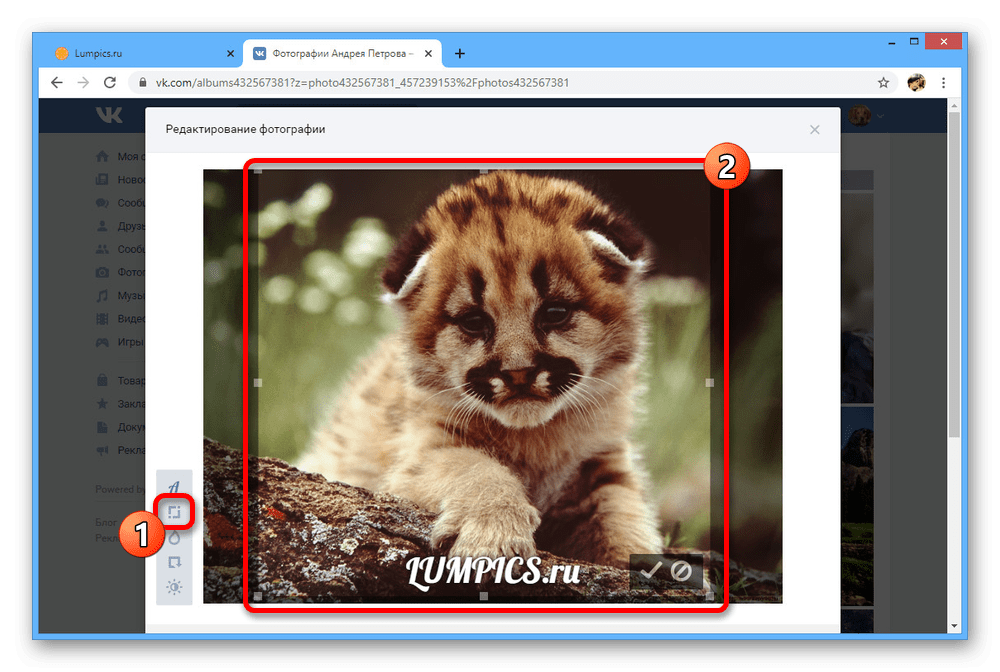The image size is (1000, 672).
Task: Click the page vertical scrollbar thumb
Action: pyautogui.click(x=954, y=274)
